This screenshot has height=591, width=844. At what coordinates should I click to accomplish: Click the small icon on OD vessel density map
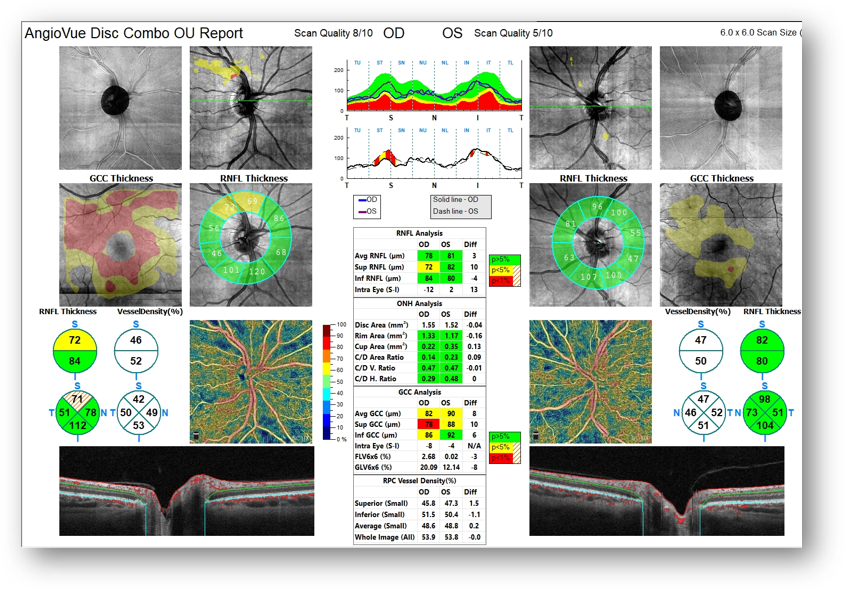[x=195, y=434]
